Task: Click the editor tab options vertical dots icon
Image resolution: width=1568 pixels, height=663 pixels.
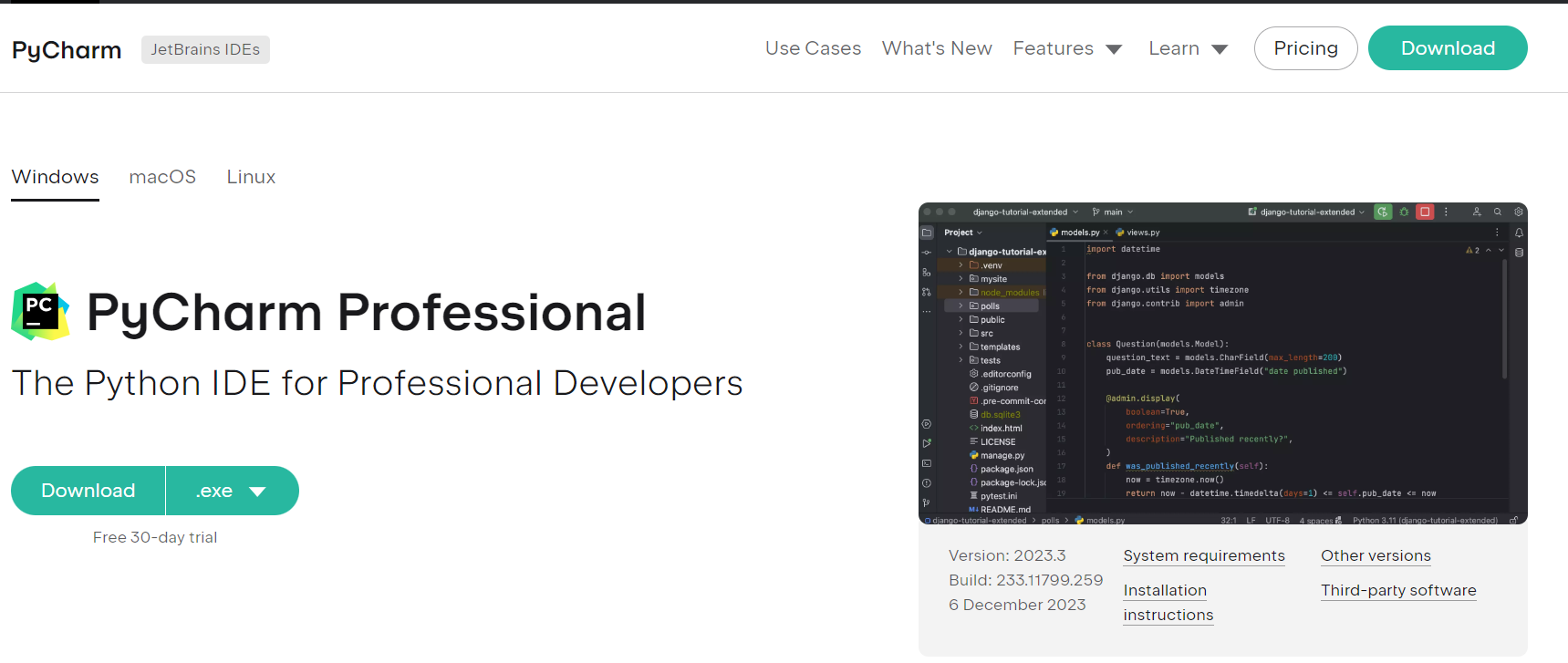Action: pos(1497,233)
